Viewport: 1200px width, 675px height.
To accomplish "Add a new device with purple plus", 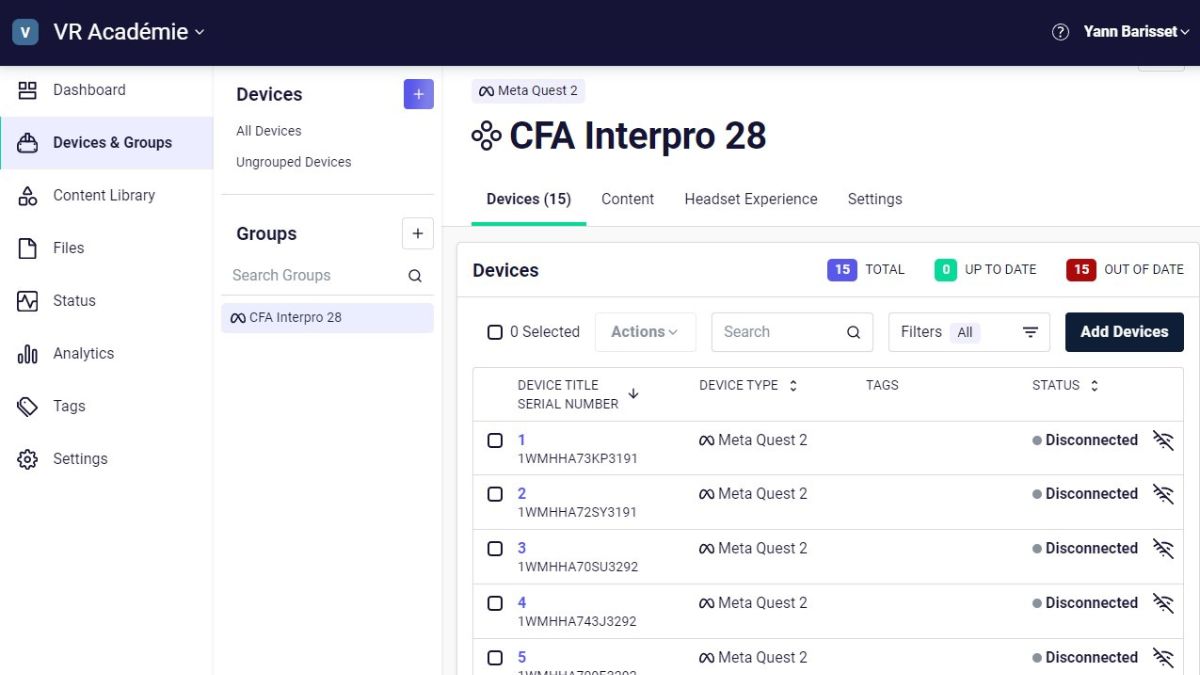I will [x=418, y=94].
